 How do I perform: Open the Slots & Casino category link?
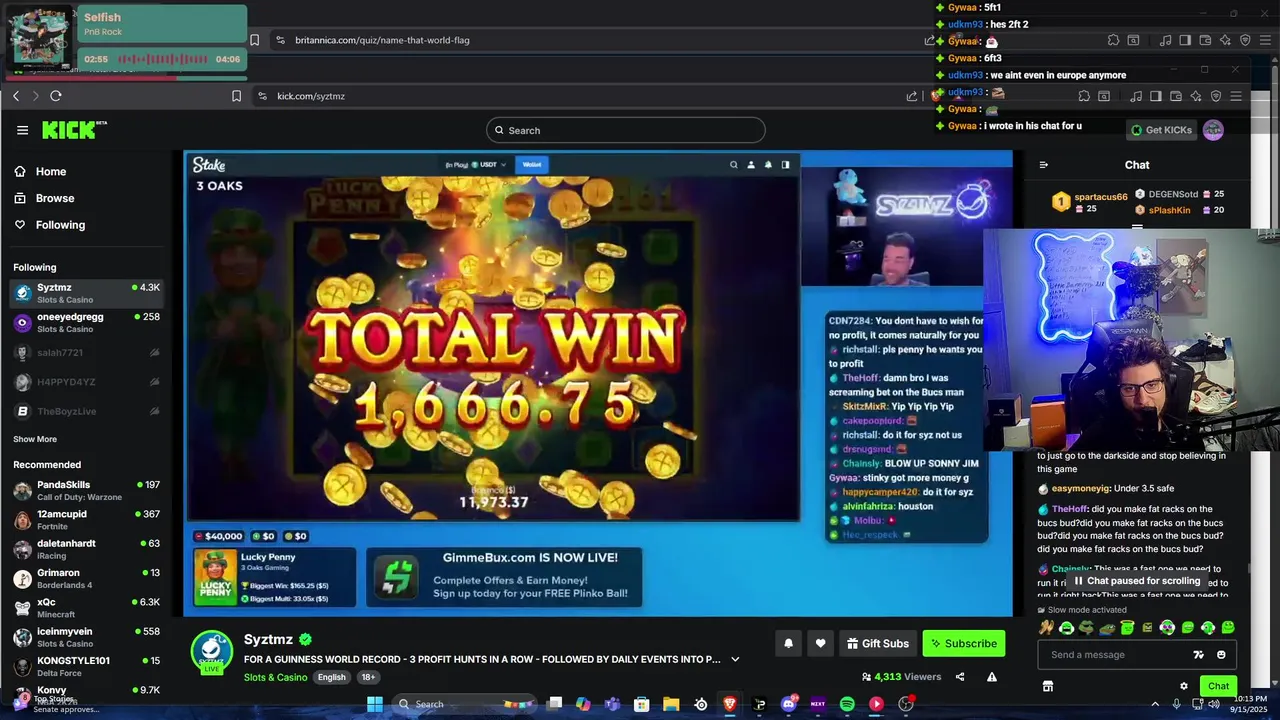[x=276, y=677]
